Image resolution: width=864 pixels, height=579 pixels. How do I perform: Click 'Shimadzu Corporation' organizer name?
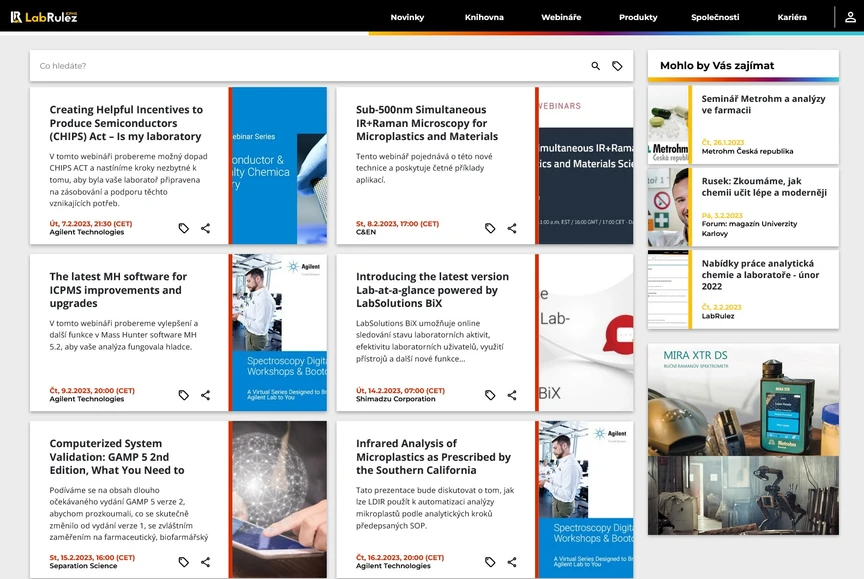coord(395,399)
